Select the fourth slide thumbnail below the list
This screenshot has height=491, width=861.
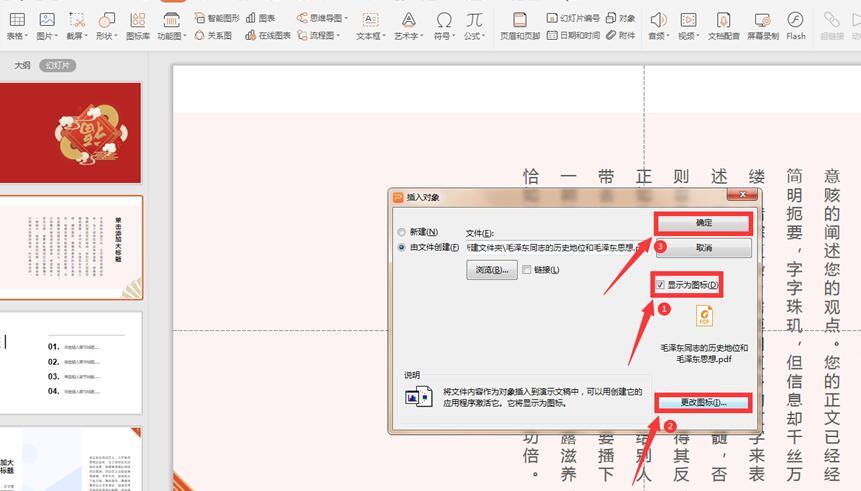click(70, 459)
